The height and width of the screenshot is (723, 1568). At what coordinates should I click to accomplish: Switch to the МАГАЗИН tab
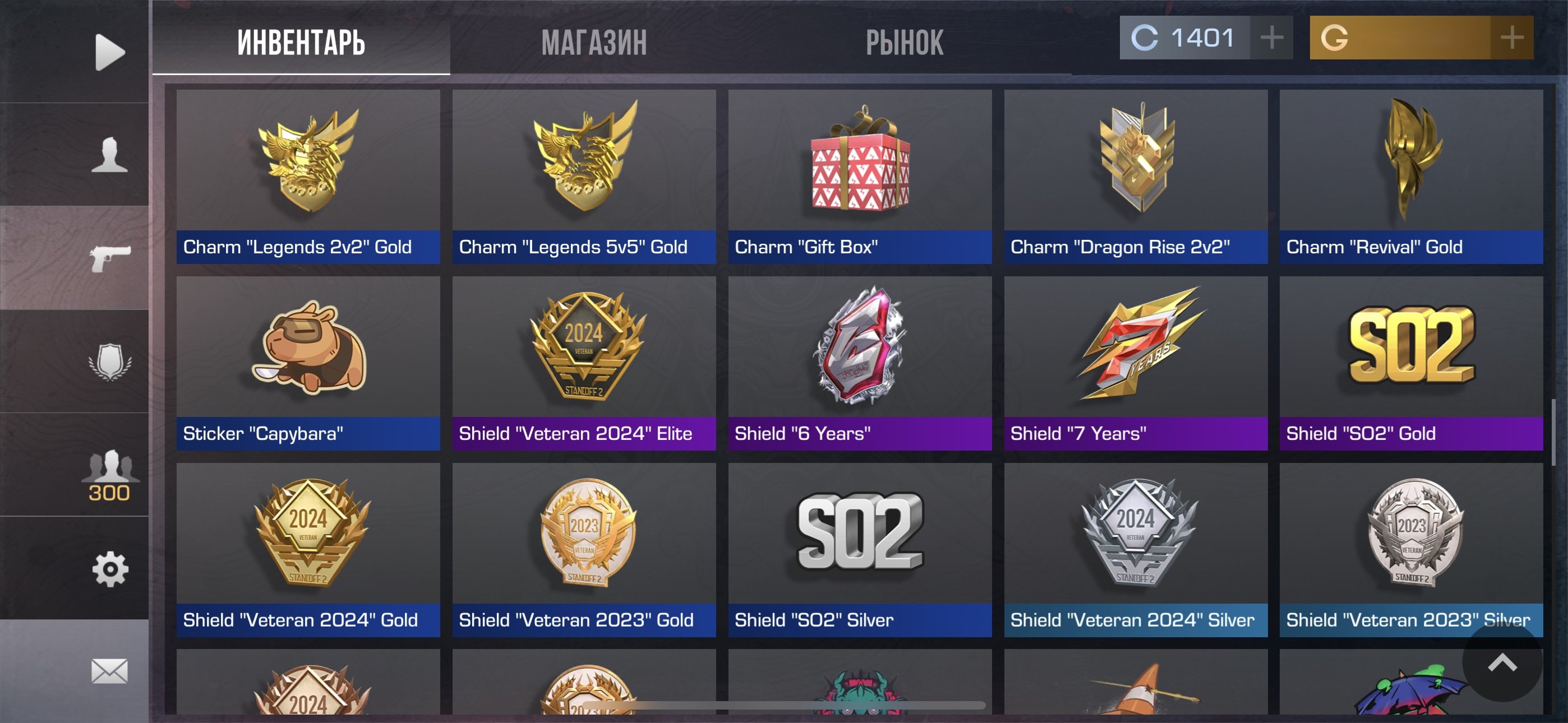pyautogui.click(x=593, y=43)
